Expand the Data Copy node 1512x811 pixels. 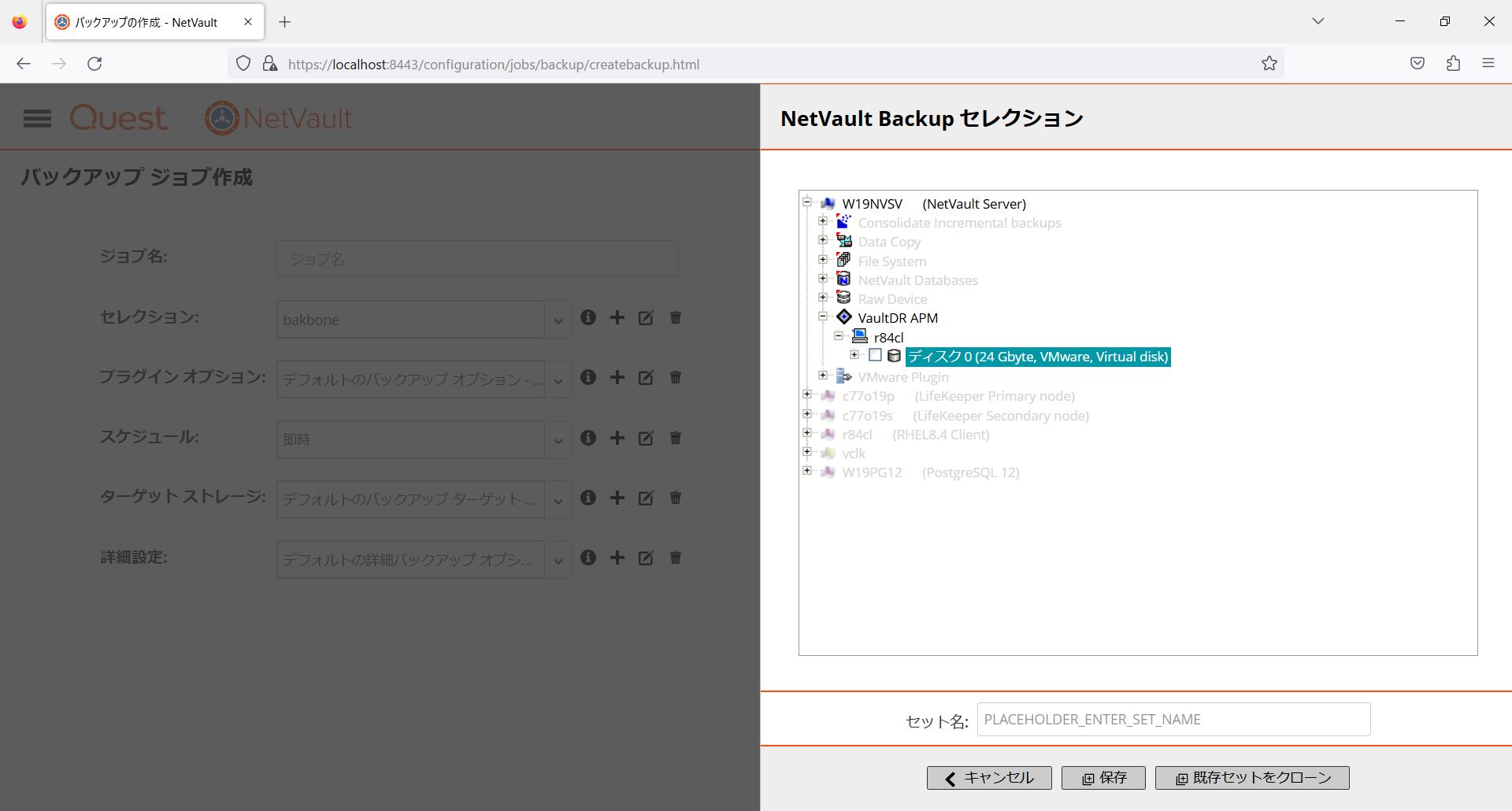[x=823, y=240]
